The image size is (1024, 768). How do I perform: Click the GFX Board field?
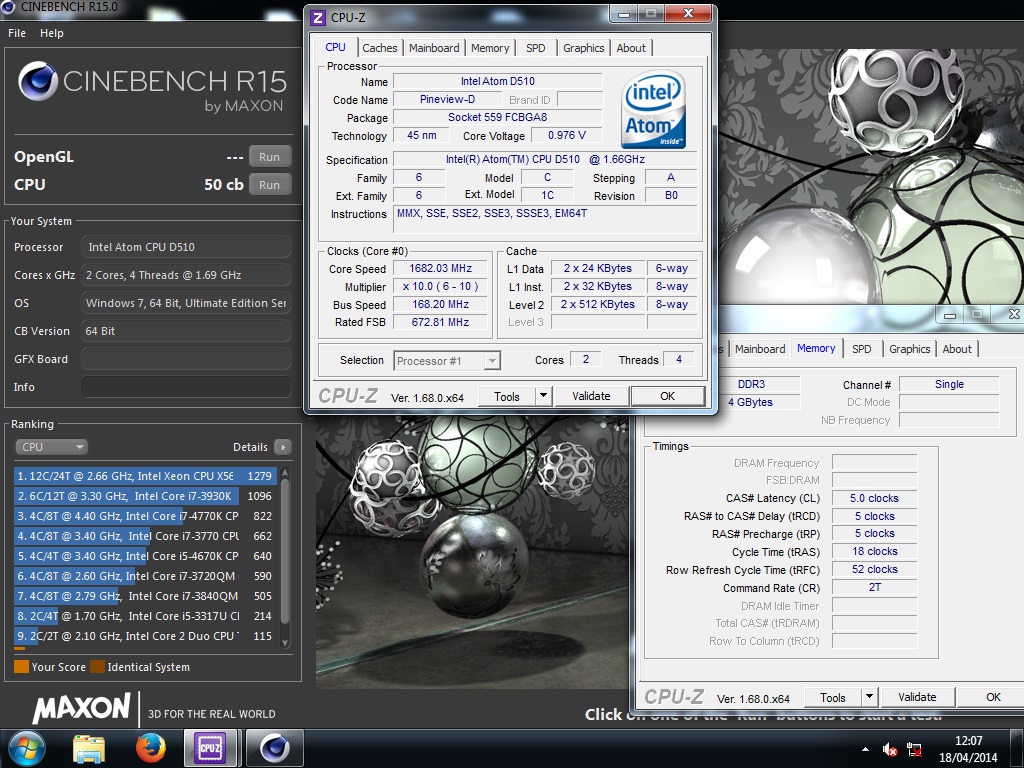click(186, 359)
